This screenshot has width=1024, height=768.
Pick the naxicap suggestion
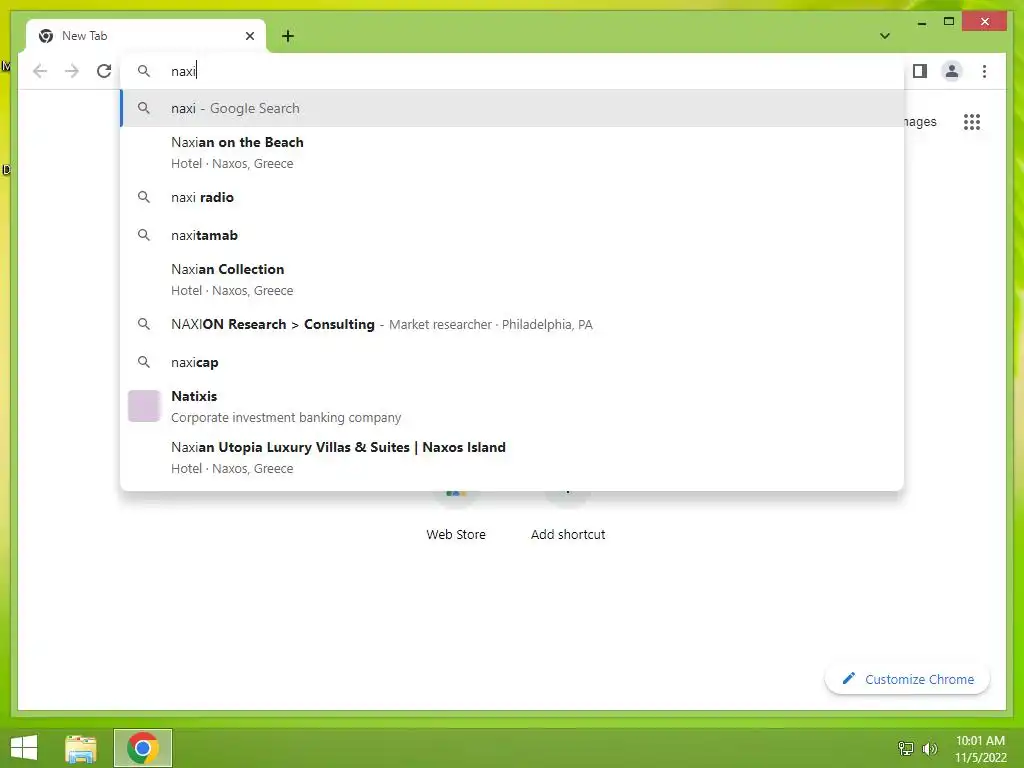point(513,362)
